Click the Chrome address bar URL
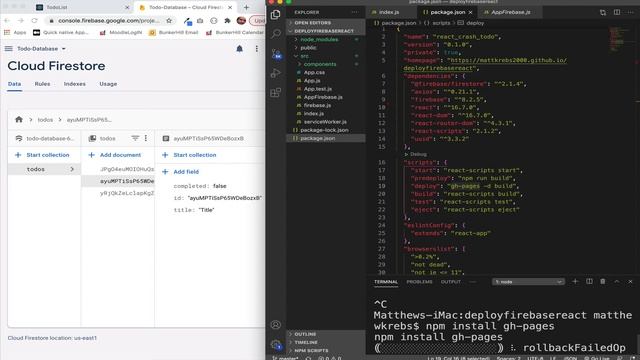Viewport: 640px width, 360px height. pos(109,20)
